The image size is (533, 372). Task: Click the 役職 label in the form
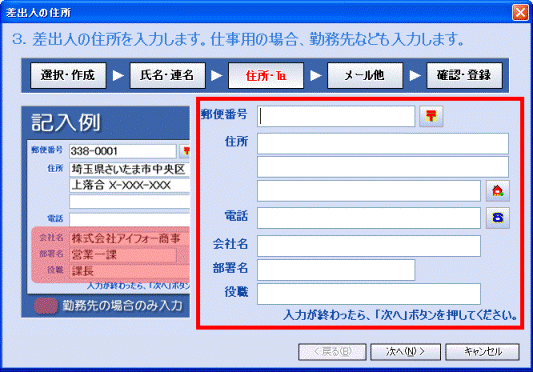236,292
